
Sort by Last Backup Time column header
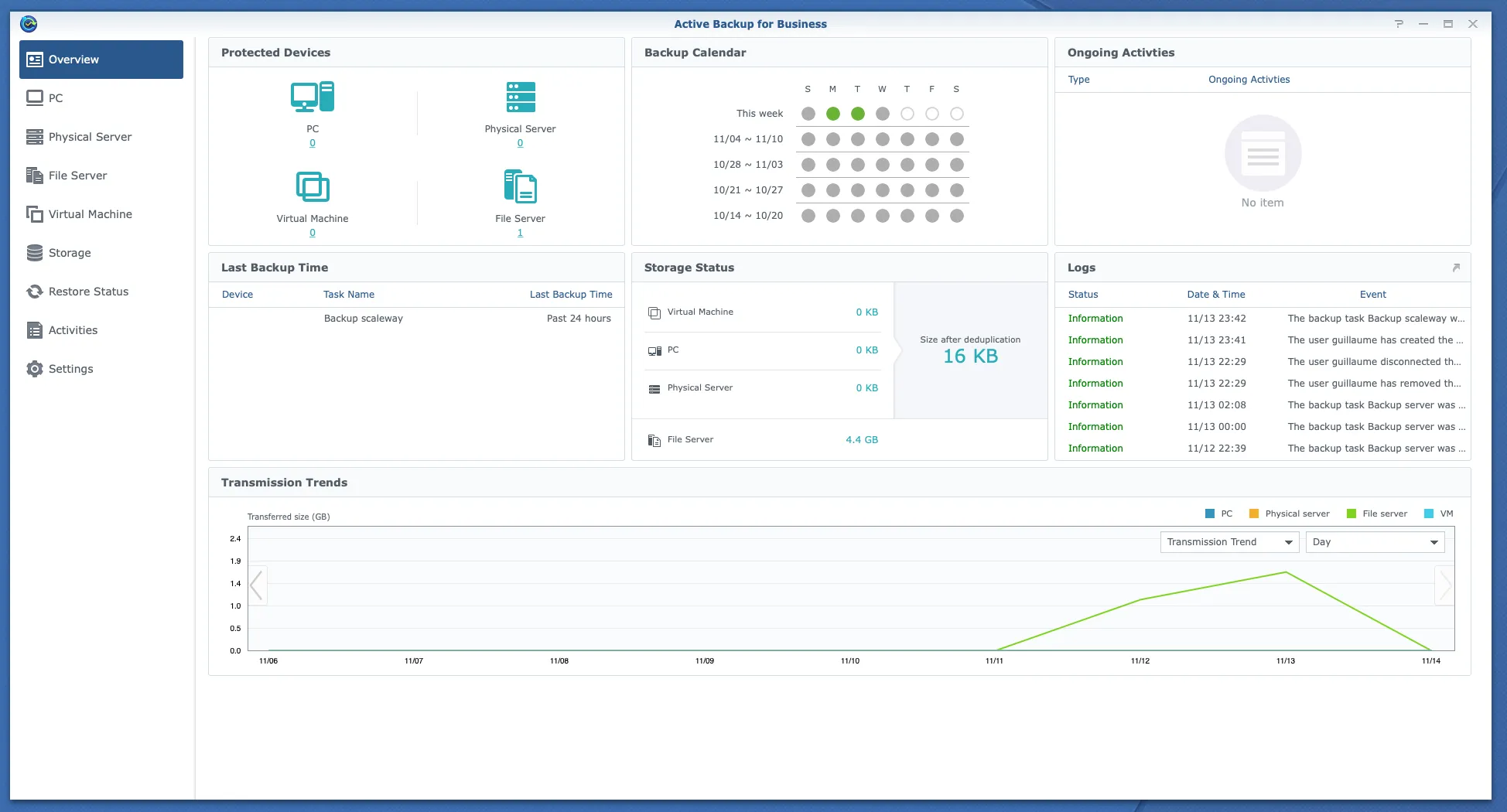[x=571, y=295]
